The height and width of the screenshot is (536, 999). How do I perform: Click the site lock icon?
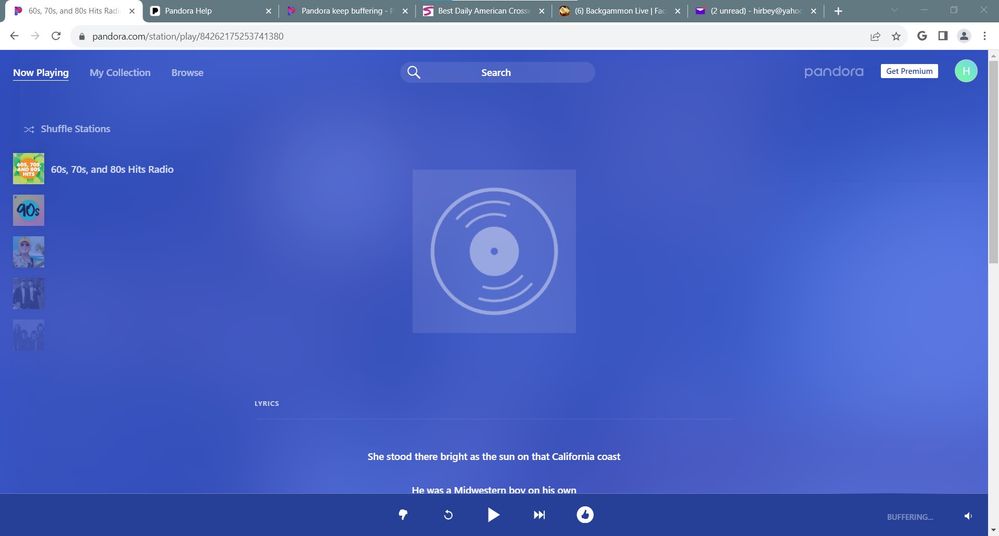[82, 36]
